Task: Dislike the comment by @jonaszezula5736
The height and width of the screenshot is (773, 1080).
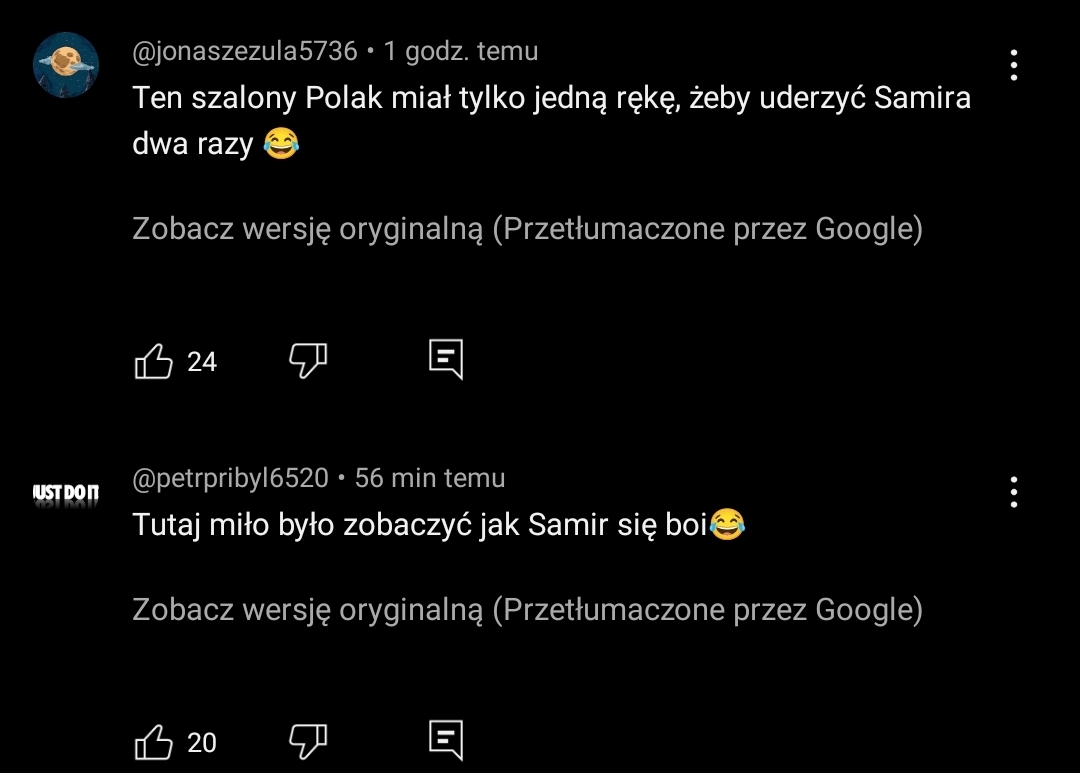Action: tap(308, 360)
